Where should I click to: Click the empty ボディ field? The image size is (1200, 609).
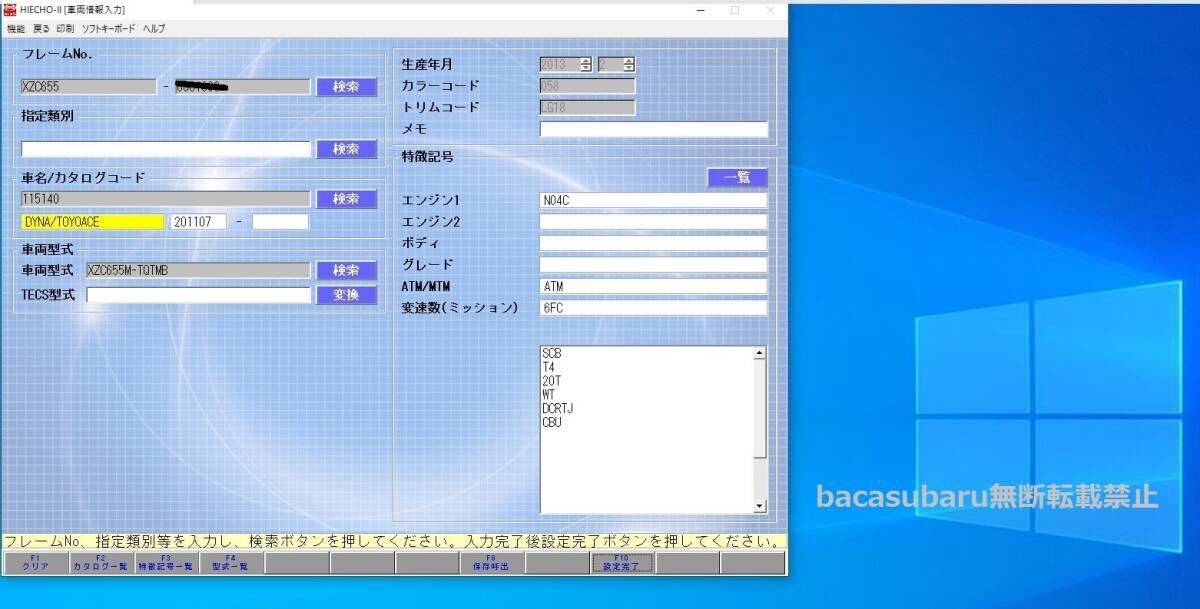[x=654, y=243]
